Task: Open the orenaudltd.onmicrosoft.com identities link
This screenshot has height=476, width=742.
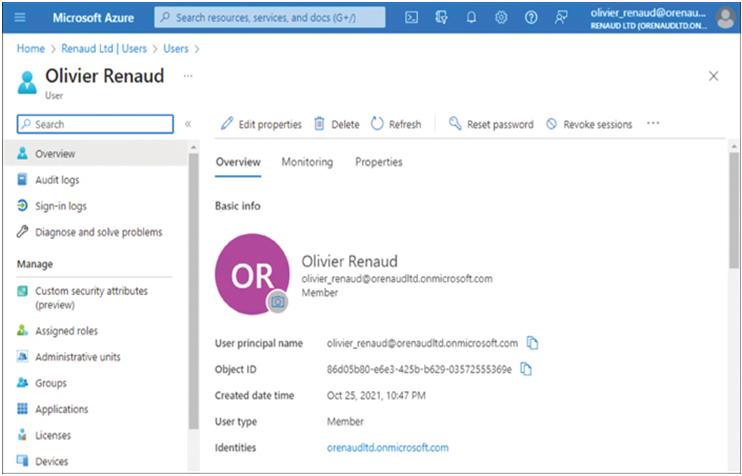Action: tap(388, 447)
